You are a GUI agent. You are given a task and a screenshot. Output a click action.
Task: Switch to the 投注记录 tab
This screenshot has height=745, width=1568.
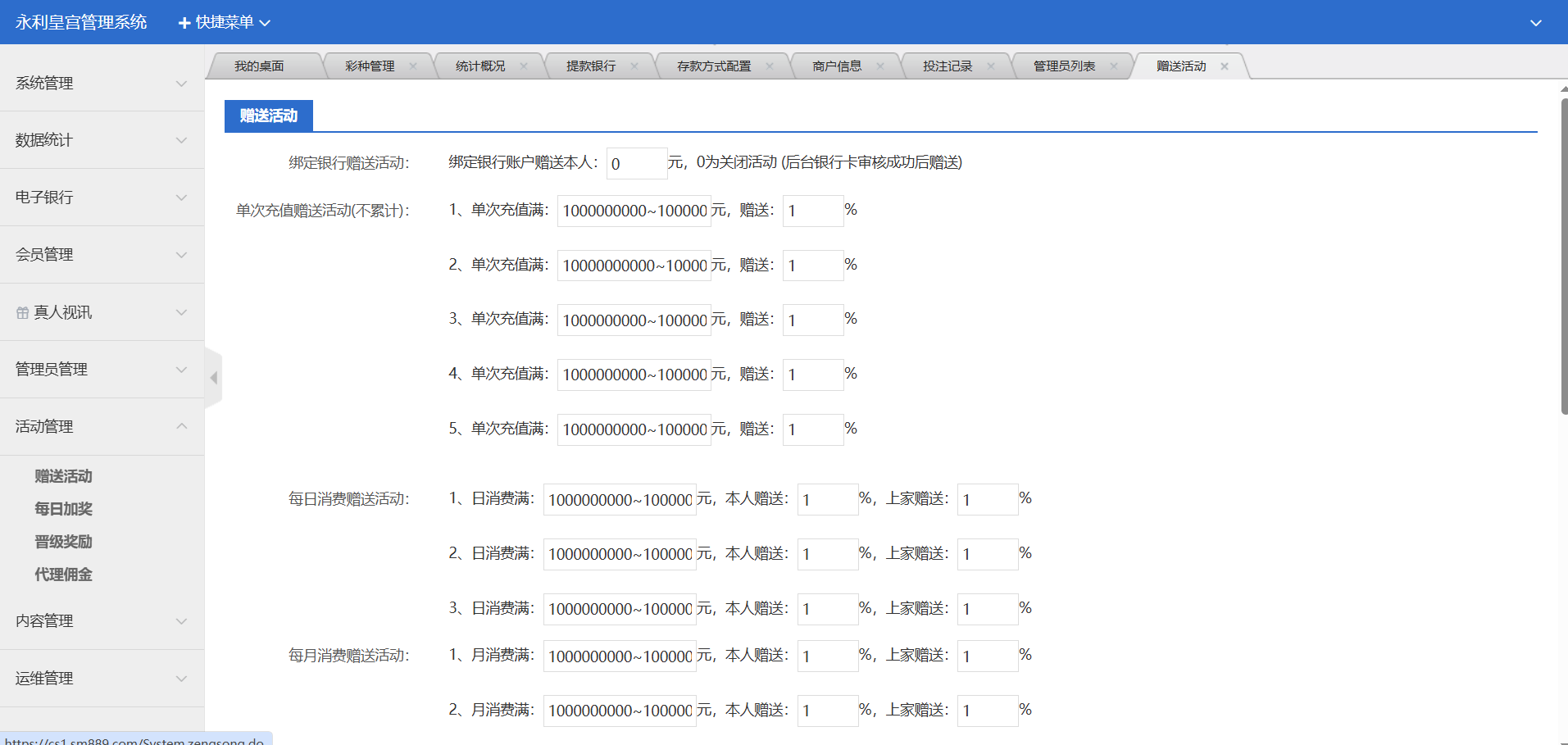[x=947, y=66]
